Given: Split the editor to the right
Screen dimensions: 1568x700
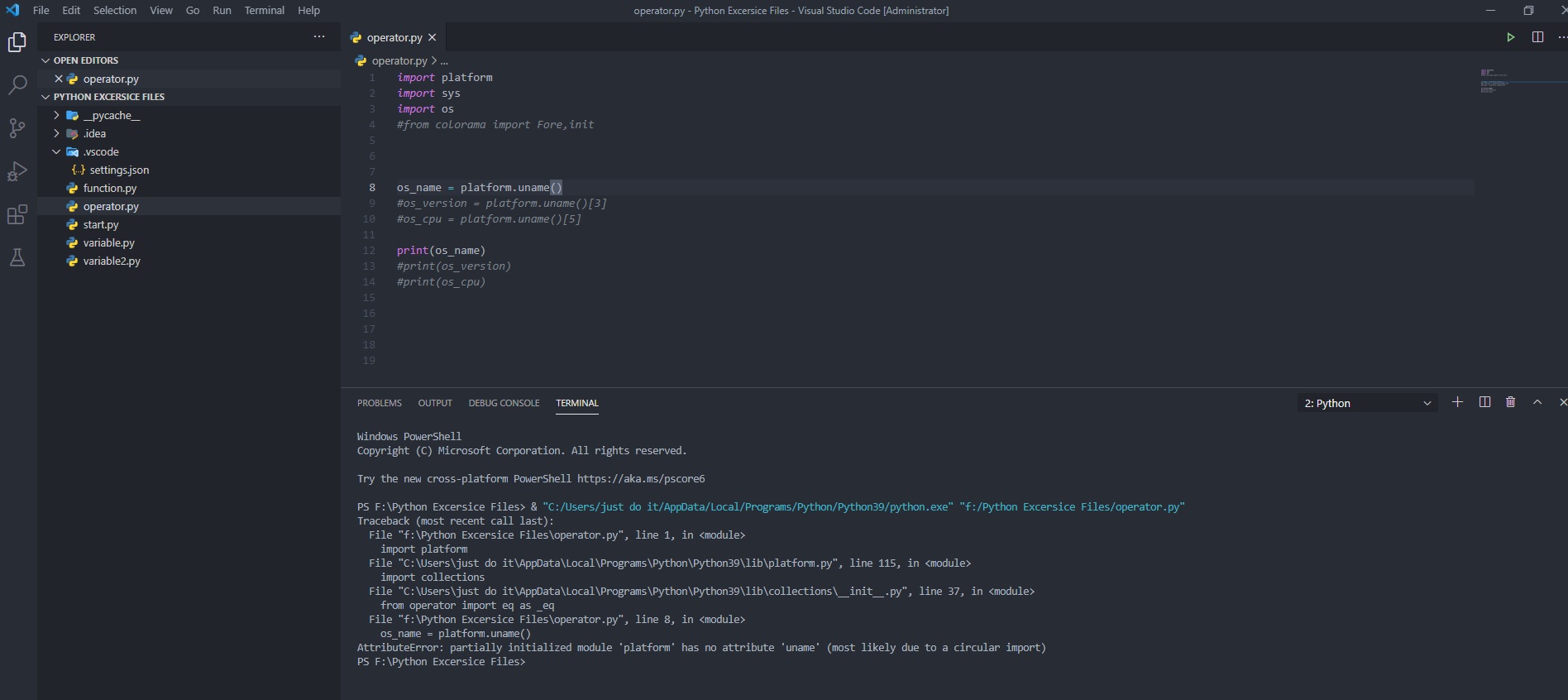Looking at the screenshot, I should [x=1537, y=37].
